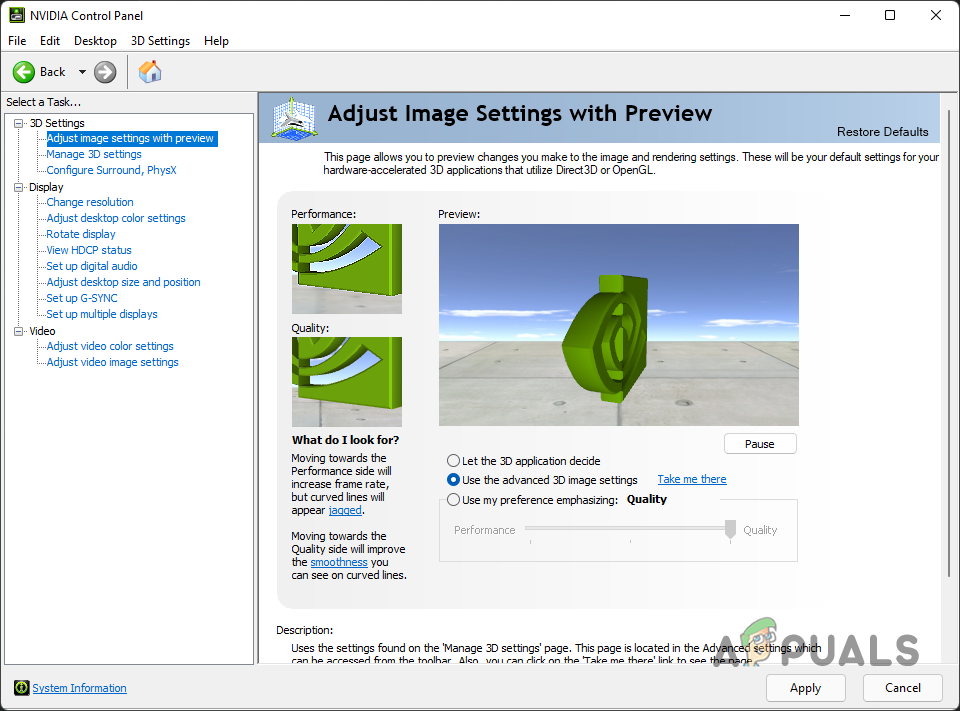Open View HDCP status
Viewport: 960px width, 711px height.
(89, 250)
